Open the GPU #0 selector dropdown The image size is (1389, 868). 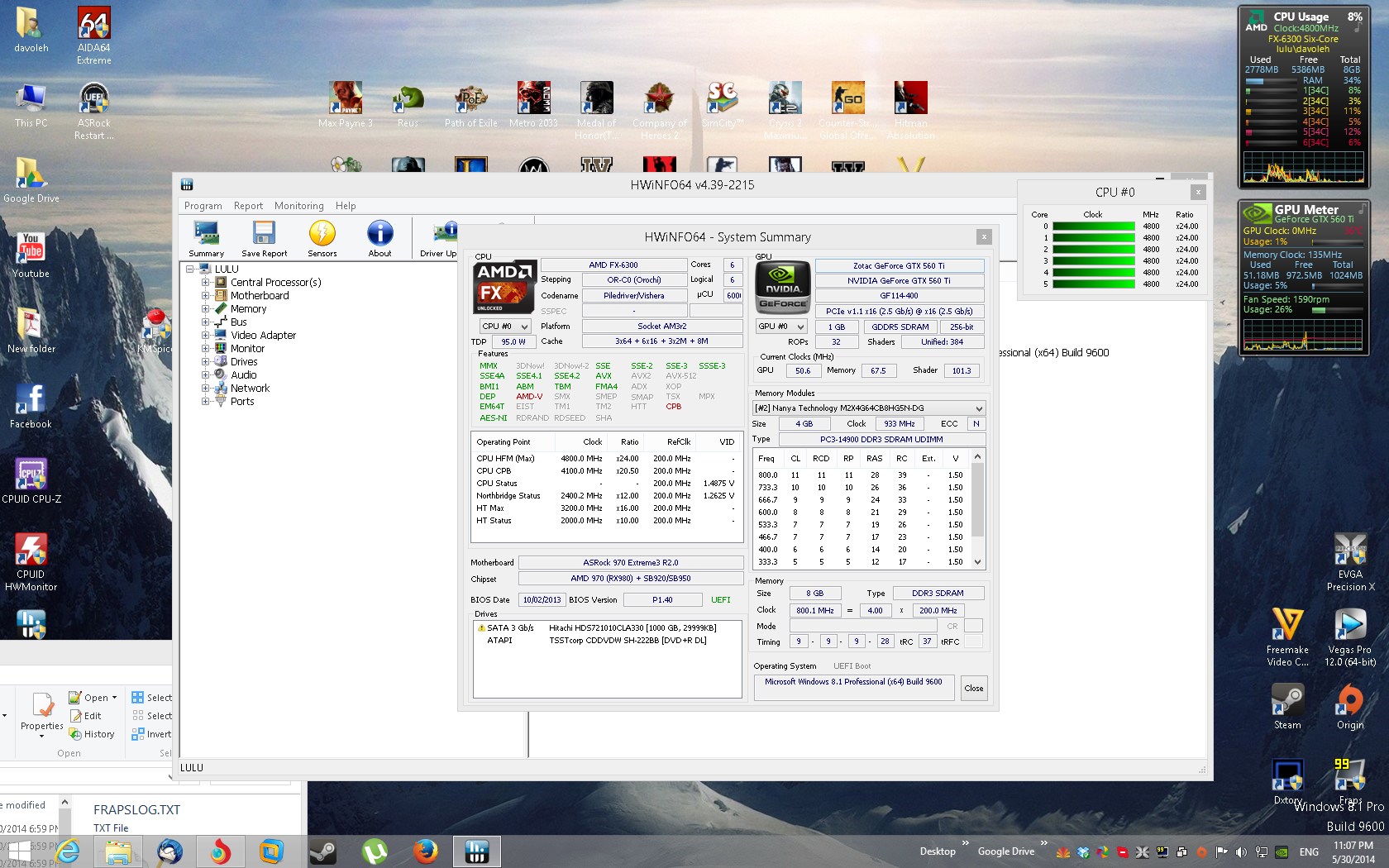point(781,327)
